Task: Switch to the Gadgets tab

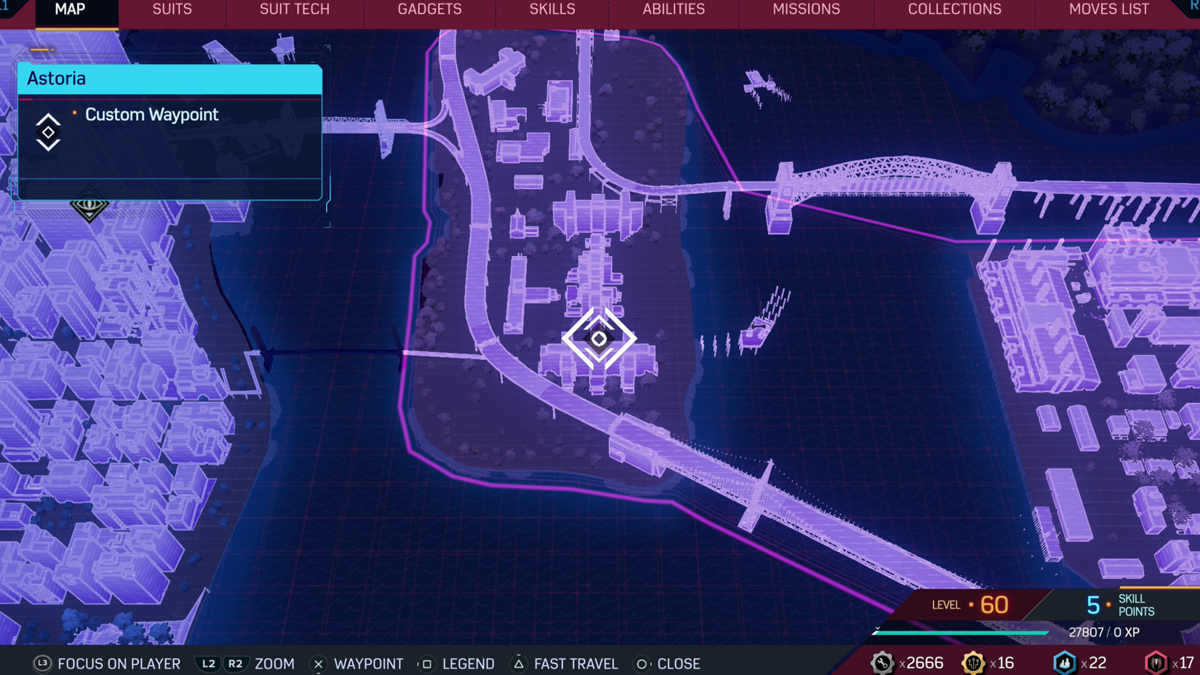Action: (429, 10)
